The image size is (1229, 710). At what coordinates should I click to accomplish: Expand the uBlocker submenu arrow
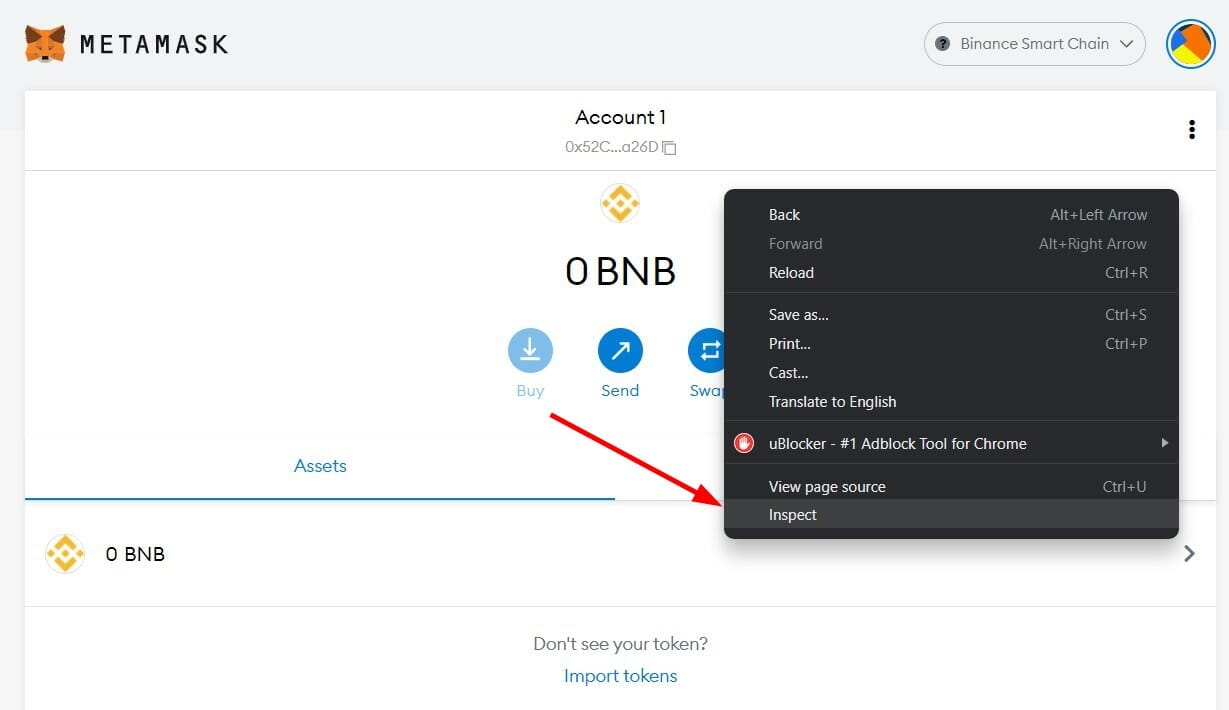1165,442
